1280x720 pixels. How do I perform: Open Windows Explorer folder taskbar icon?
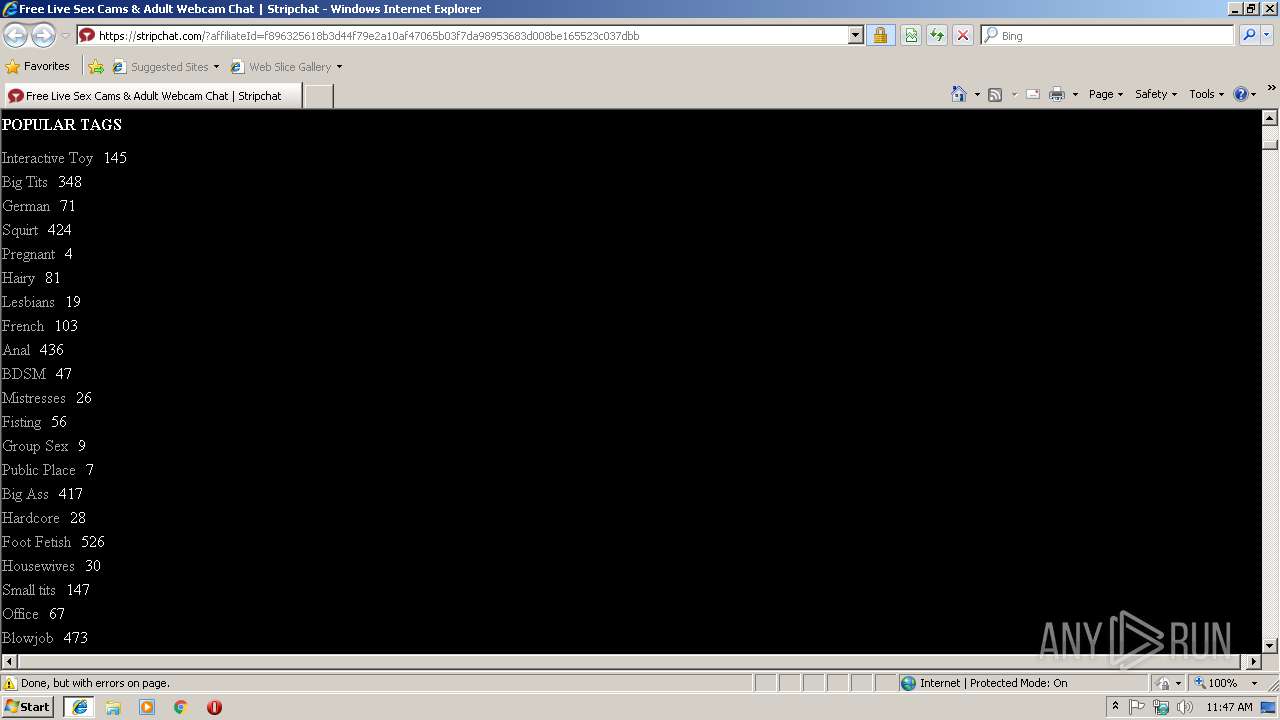[113, 707]
